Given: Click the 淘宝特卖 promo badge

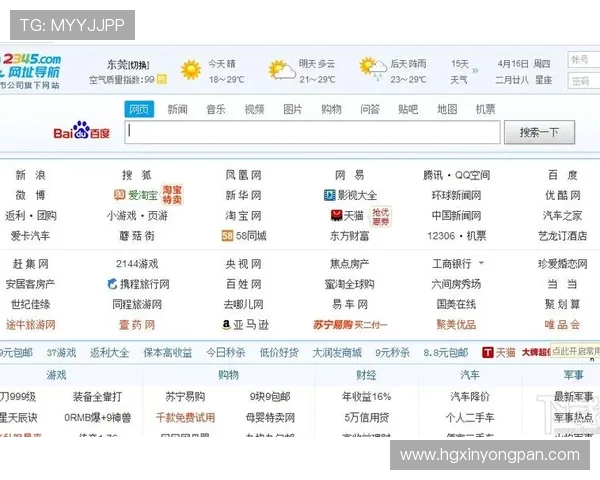Looking at the screenshot, I should (x=172, y=195).
